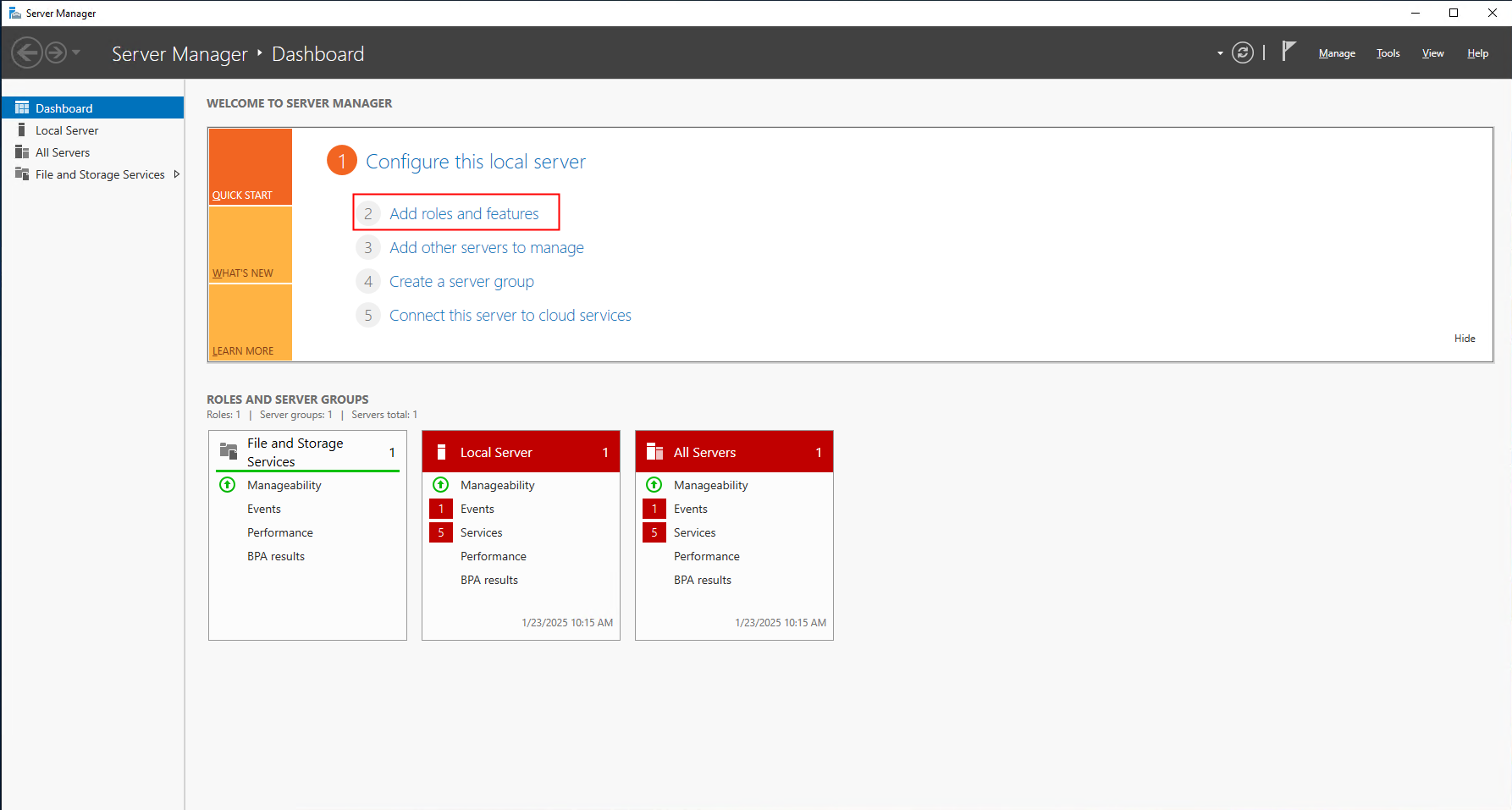Go back using the back arrow
Viewport: 1512px width, 810px height.
pyautogui.click(x=27, y=52)
